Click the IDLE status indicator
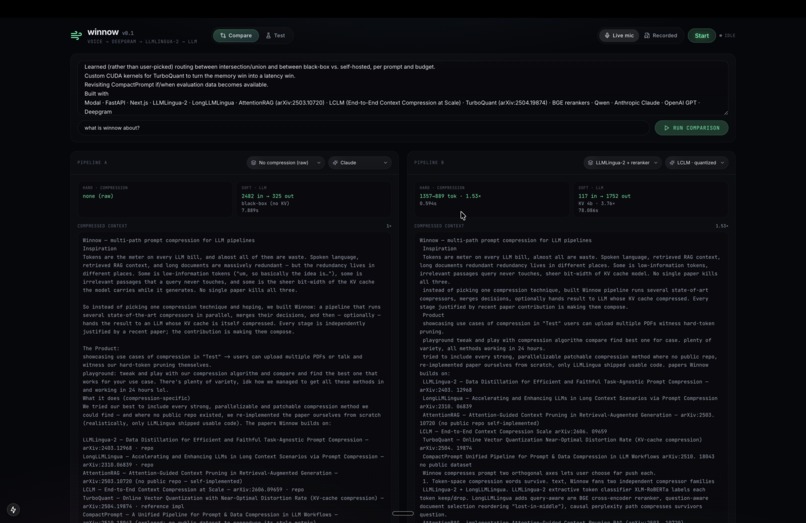 (727, 35)
